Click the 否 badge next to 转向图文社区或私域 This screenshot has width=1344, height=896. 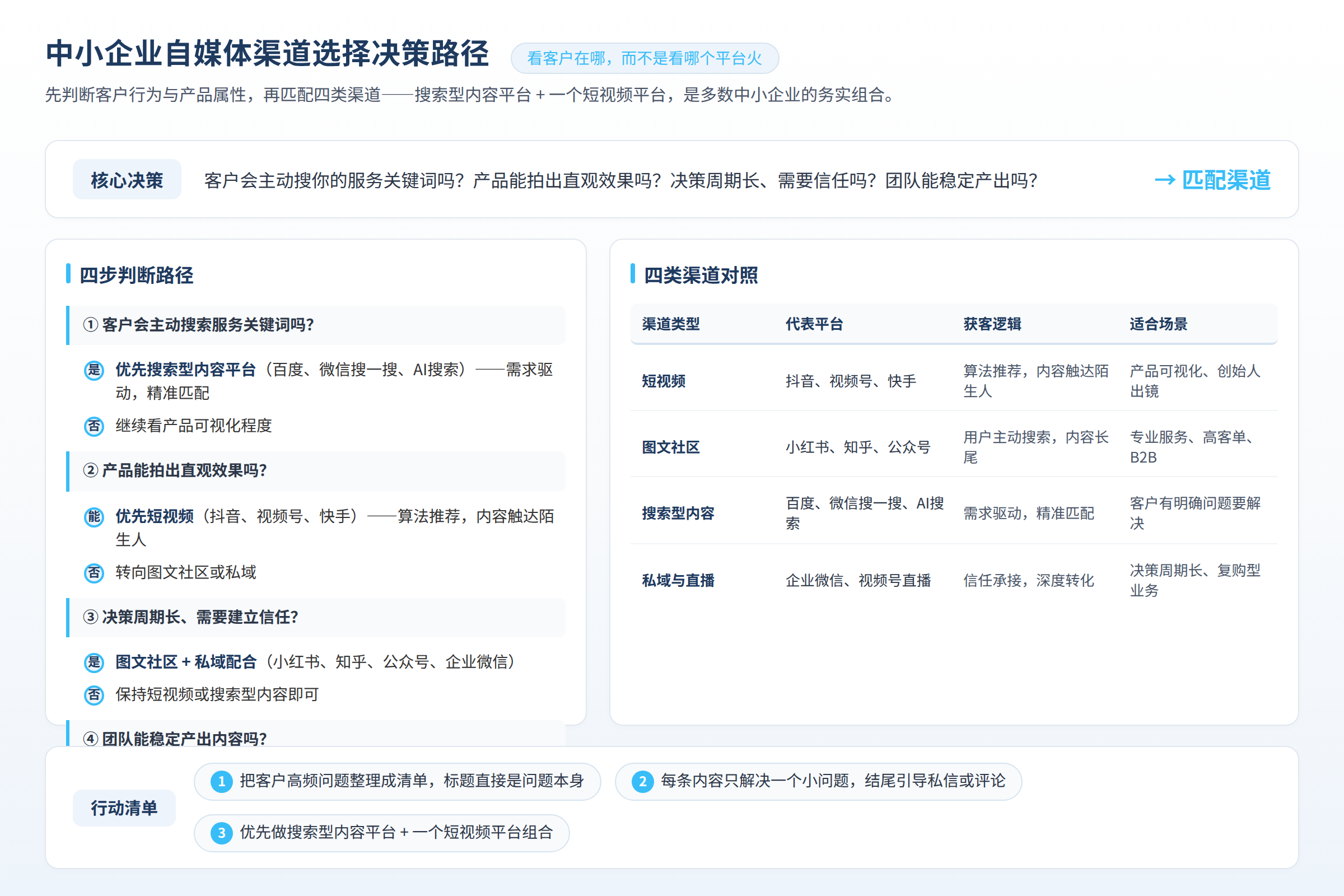[94, 572]
